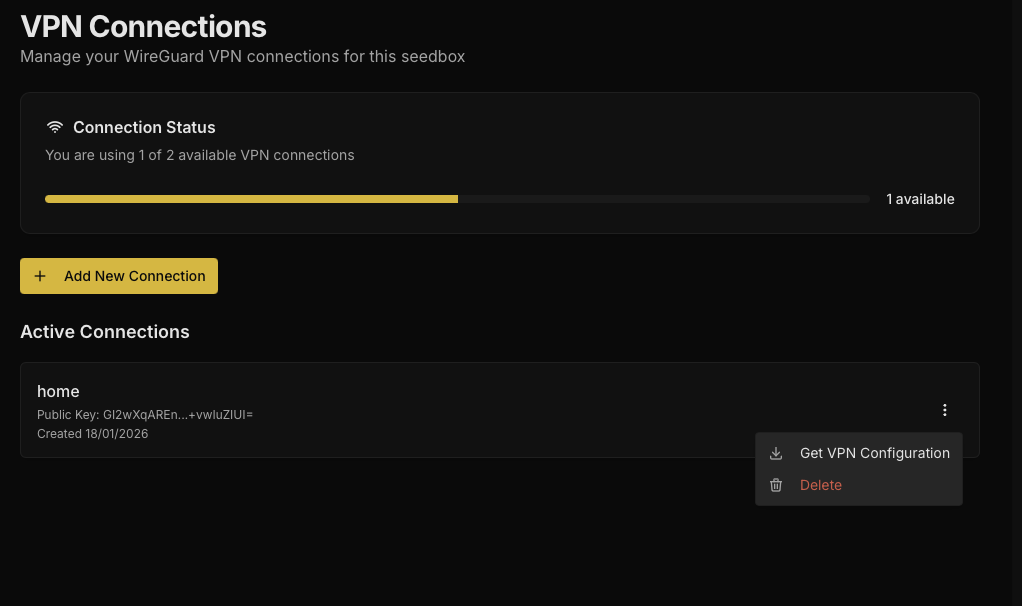This screenshot has width=1022, height=606.
Task: Click the 1 available counter label
Action: point(920,199)
